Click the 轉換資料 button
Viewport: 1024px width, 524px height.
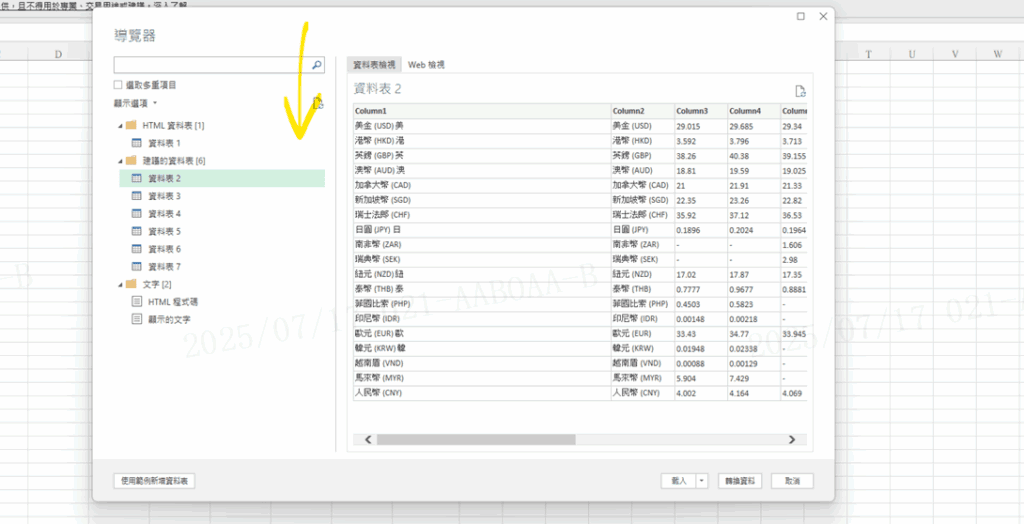pos(741,481)
